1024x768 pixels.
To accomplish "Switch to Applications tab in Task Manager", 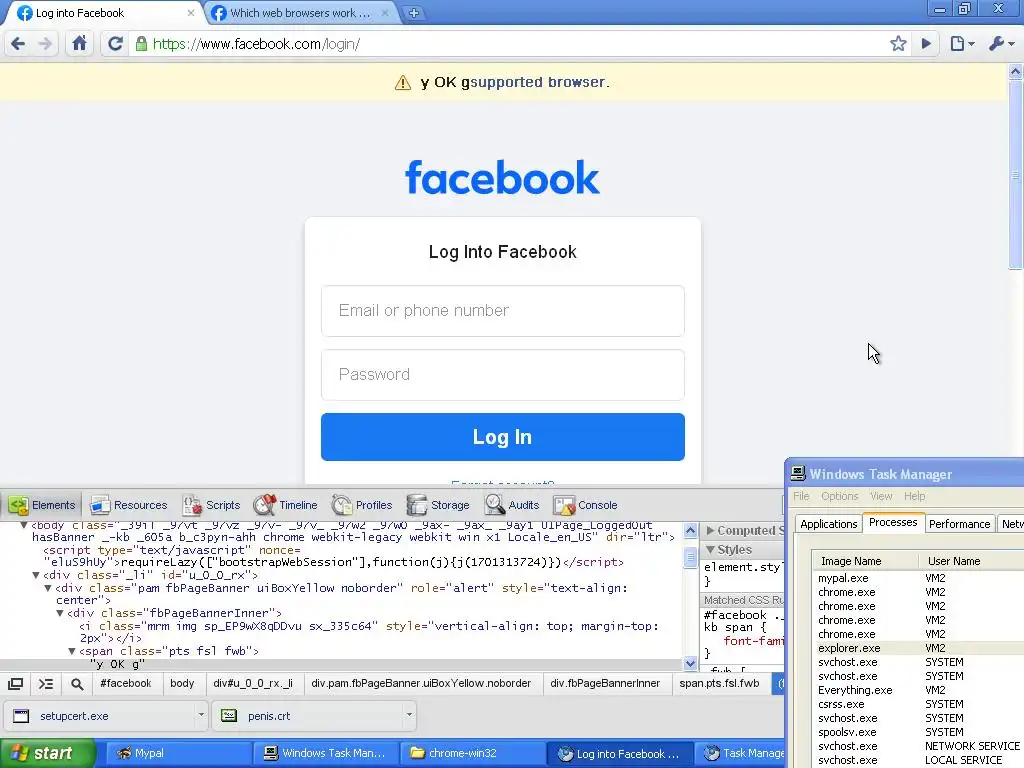I will pyautogui.click(x=828, y=524).
